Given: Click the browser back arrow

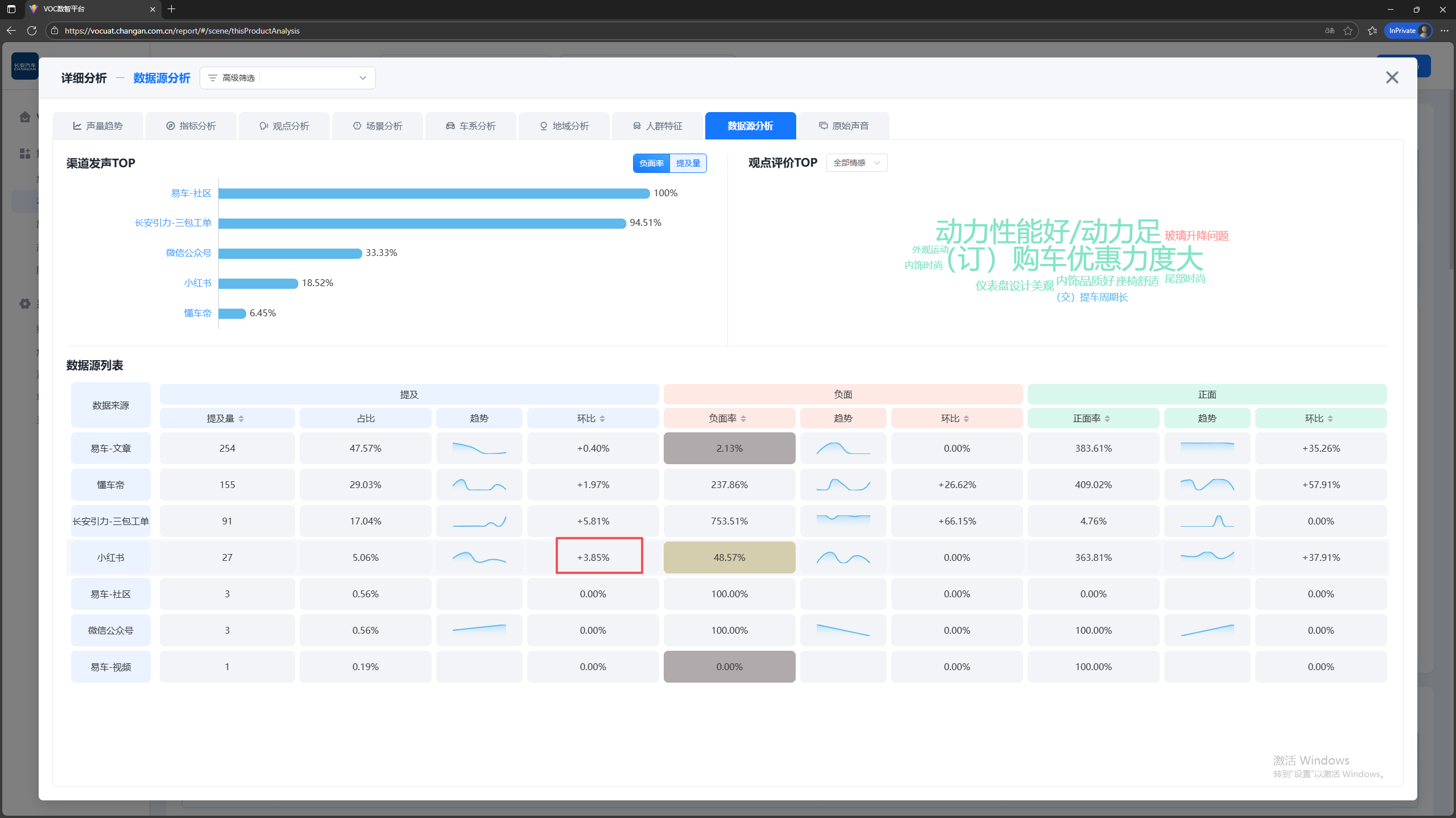Looking at the screenshot, I should coord(11,31).
